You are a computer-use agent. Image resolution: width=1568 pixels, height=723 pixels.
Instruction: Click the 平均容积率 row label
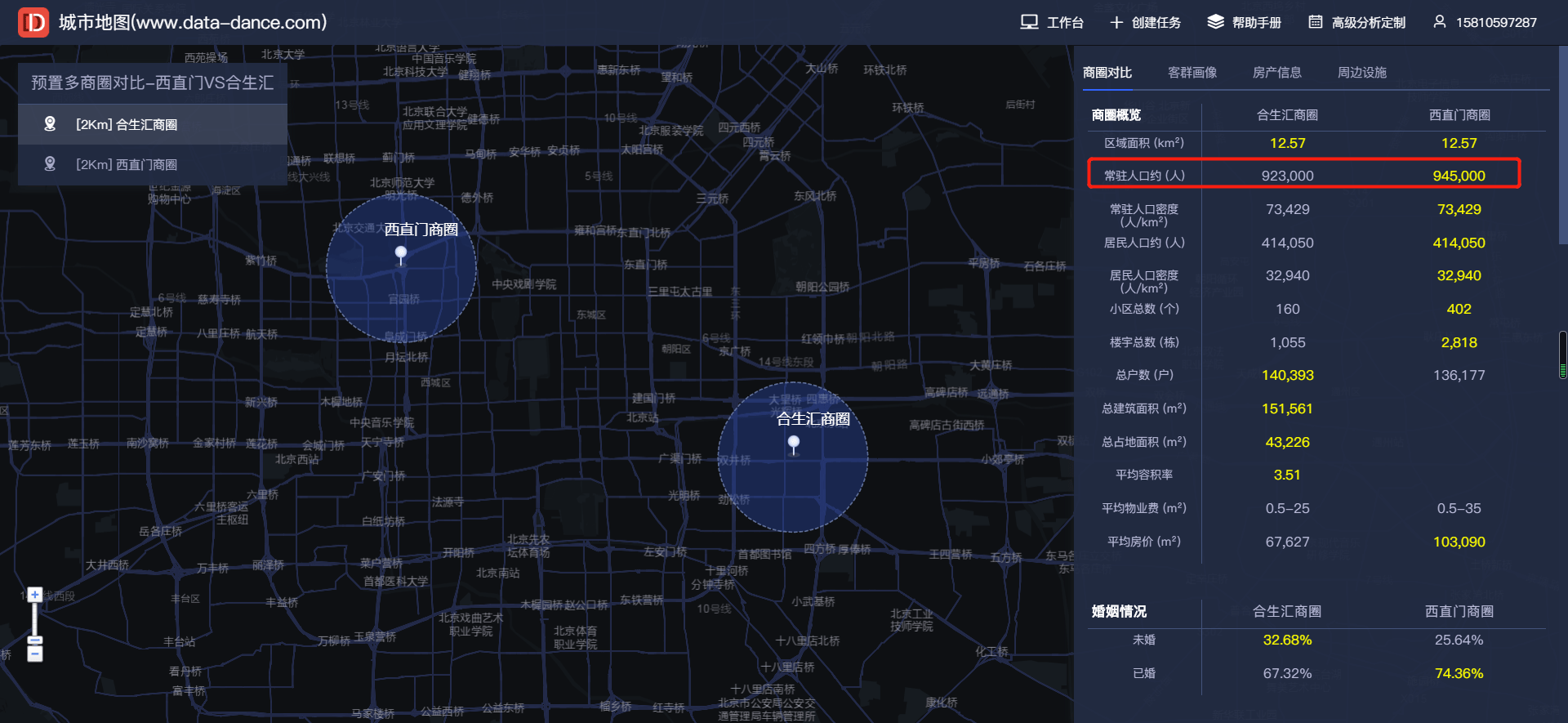pyautogui.click(x=1144, y=475)
